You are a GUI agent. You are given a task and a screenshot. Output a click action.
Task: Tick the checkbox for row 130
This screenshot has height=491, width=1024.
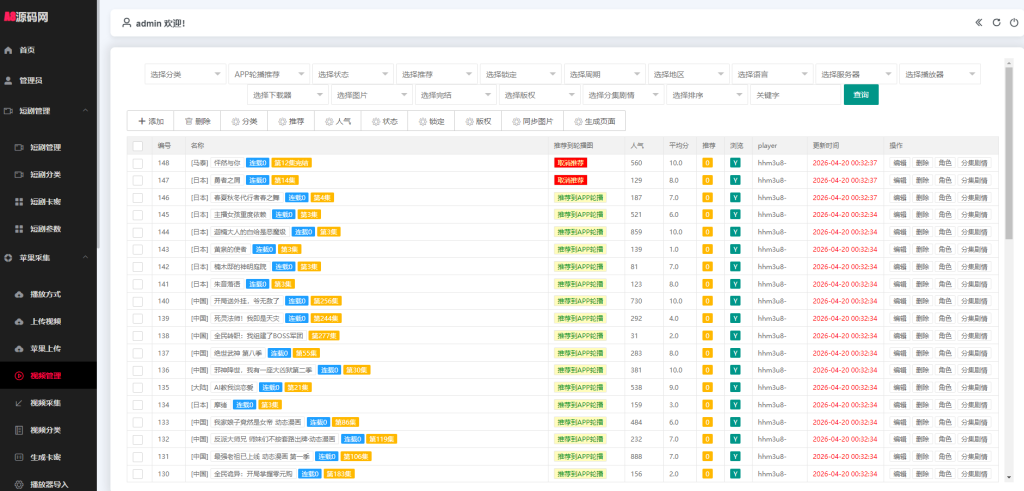[x=138, y=473]
